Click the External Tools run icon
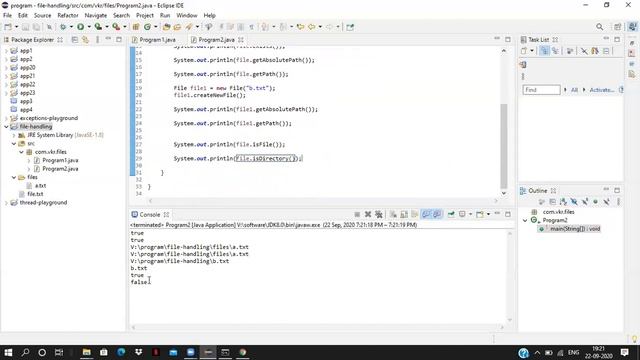Screen dimensions: 640x360 [116, 27]
